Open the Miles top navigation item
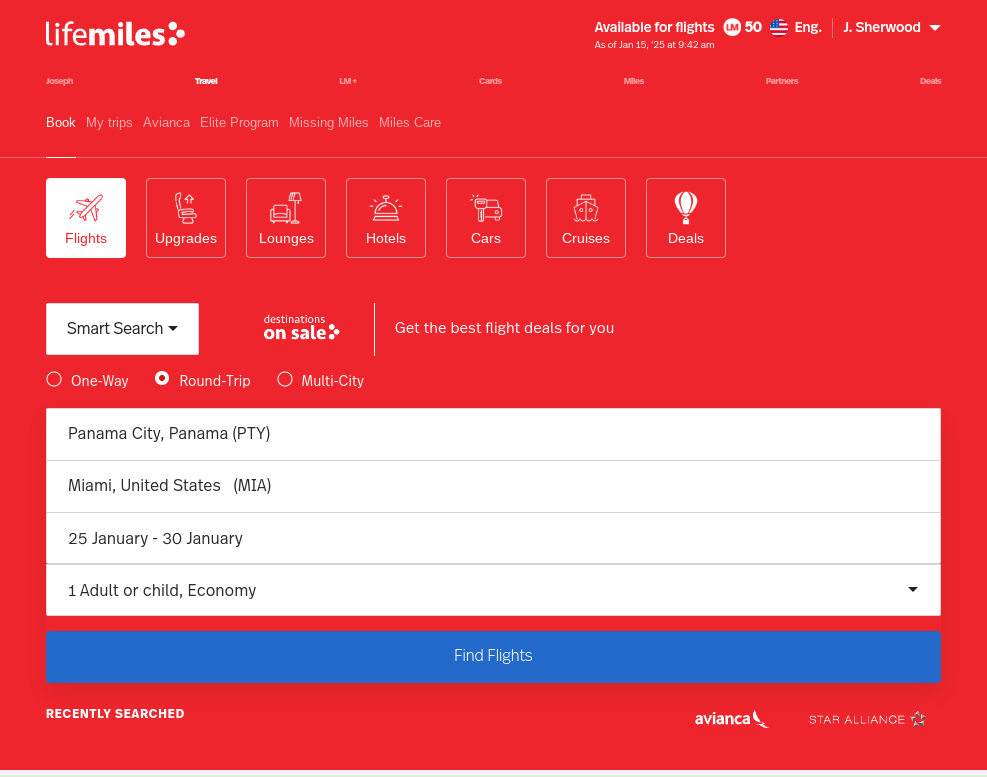 pos(634,81)
